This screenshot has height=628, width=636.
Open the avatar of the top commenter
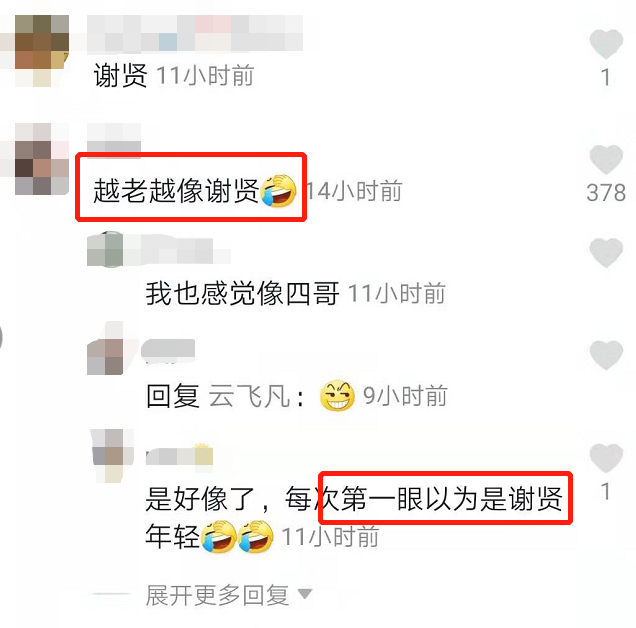42,51
